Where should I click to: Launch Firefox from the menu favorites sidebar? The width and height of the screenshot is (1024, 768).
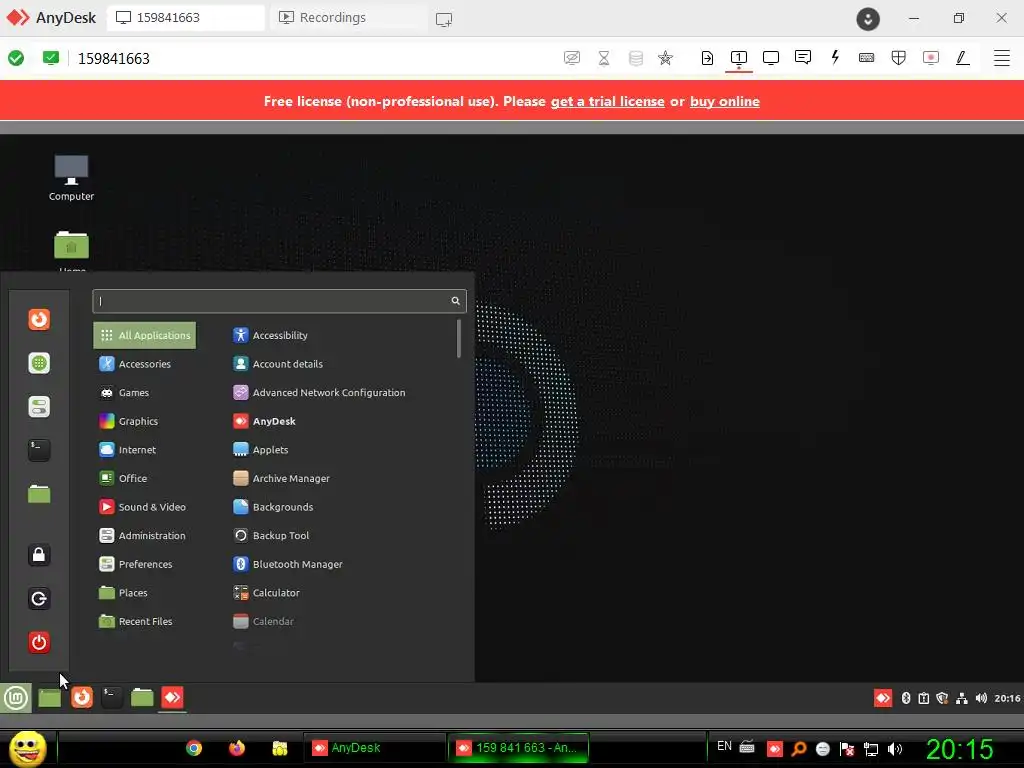tap(39, 319)
